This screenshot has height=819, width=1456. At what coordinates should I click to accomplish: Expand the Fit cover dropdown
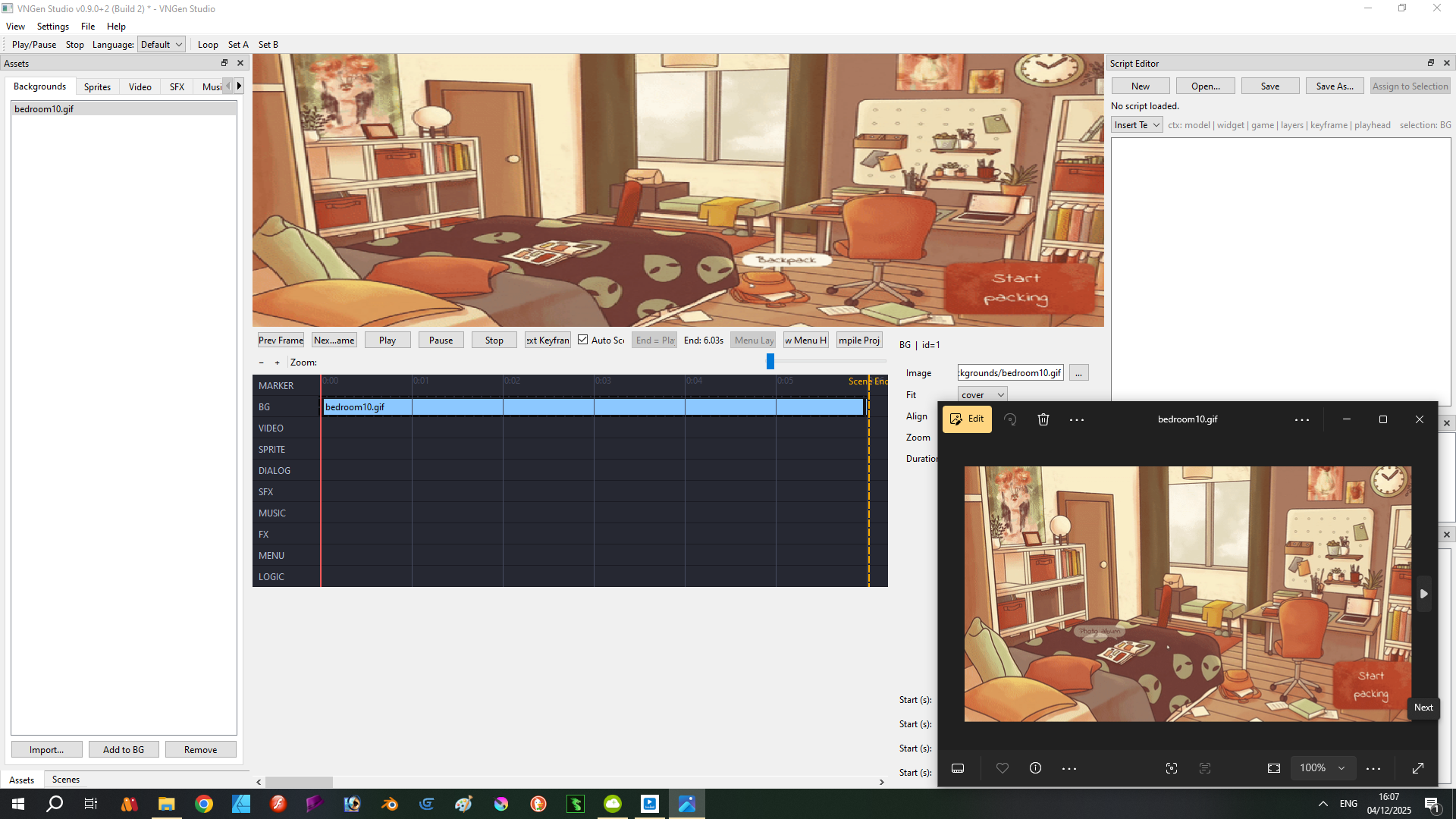(982, 395)
